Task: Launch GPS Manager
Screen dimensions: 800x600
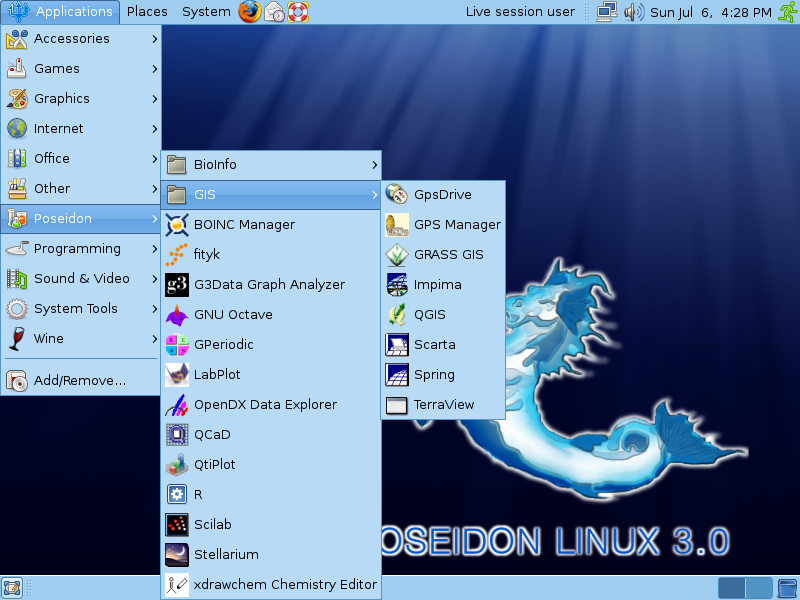Action: [443, 225]
